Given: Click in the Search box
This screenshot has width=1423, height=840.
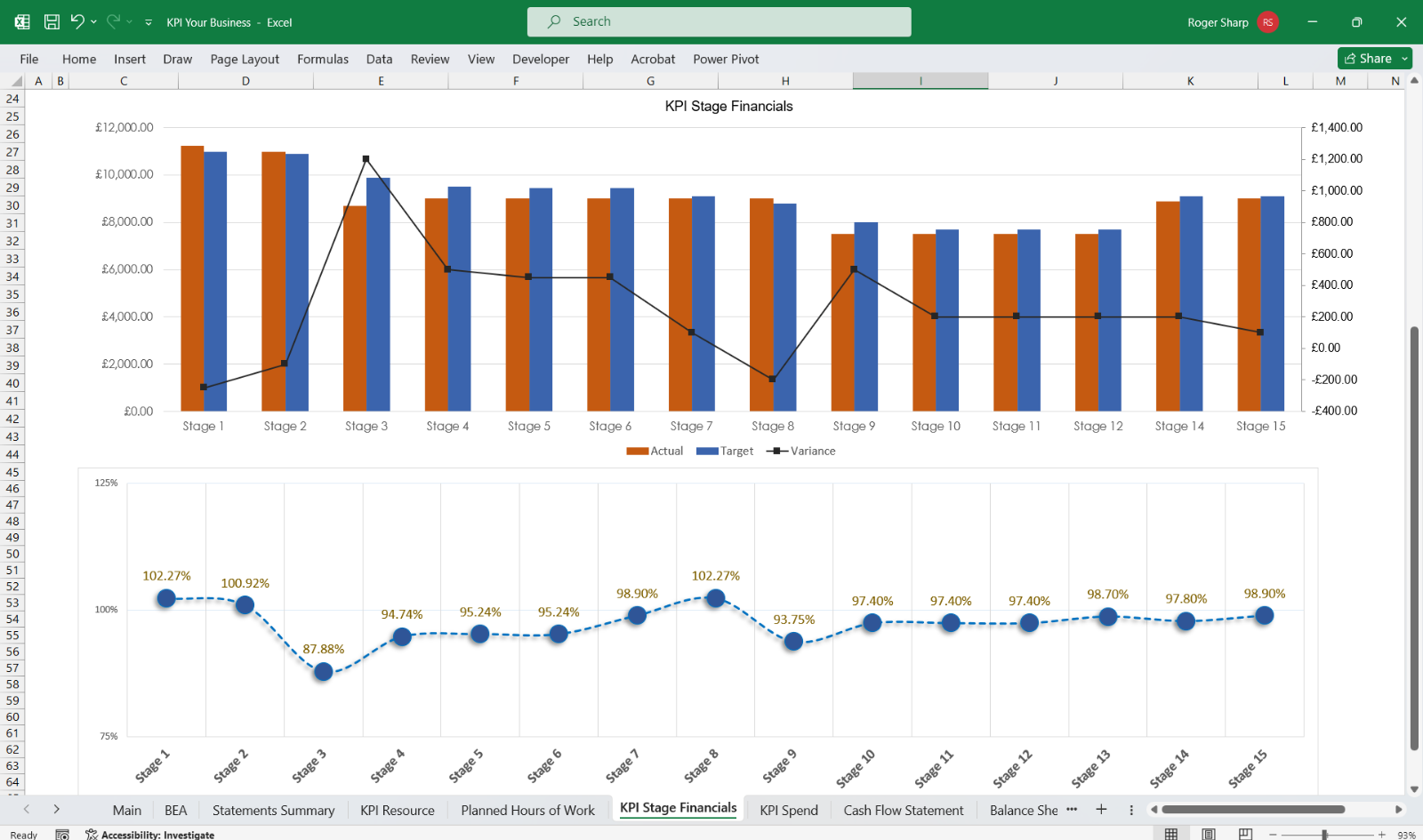Looking at the screenshot, I should pyautogui.click(x=719, y=22).
